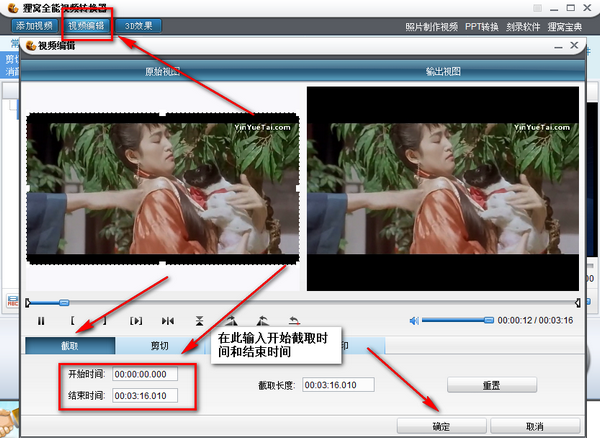Click the right trim end marker on timeline
This screenshot has width=600, height=438.
[x=577, y=303]
